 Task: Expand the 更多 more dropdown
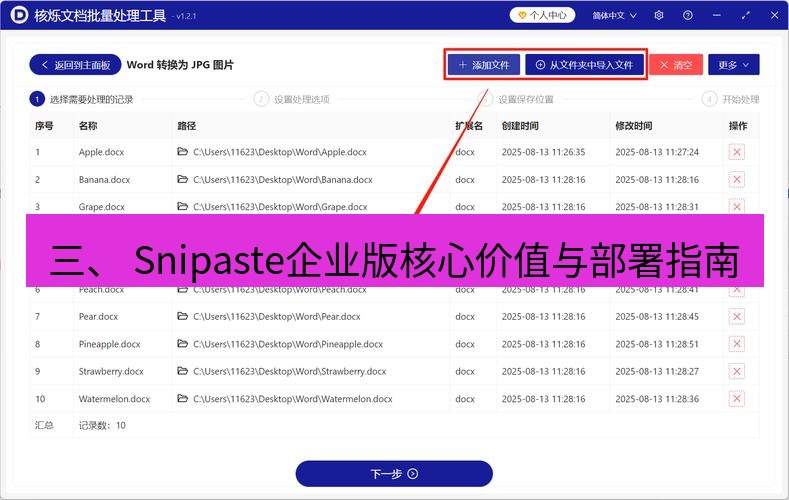733,65
